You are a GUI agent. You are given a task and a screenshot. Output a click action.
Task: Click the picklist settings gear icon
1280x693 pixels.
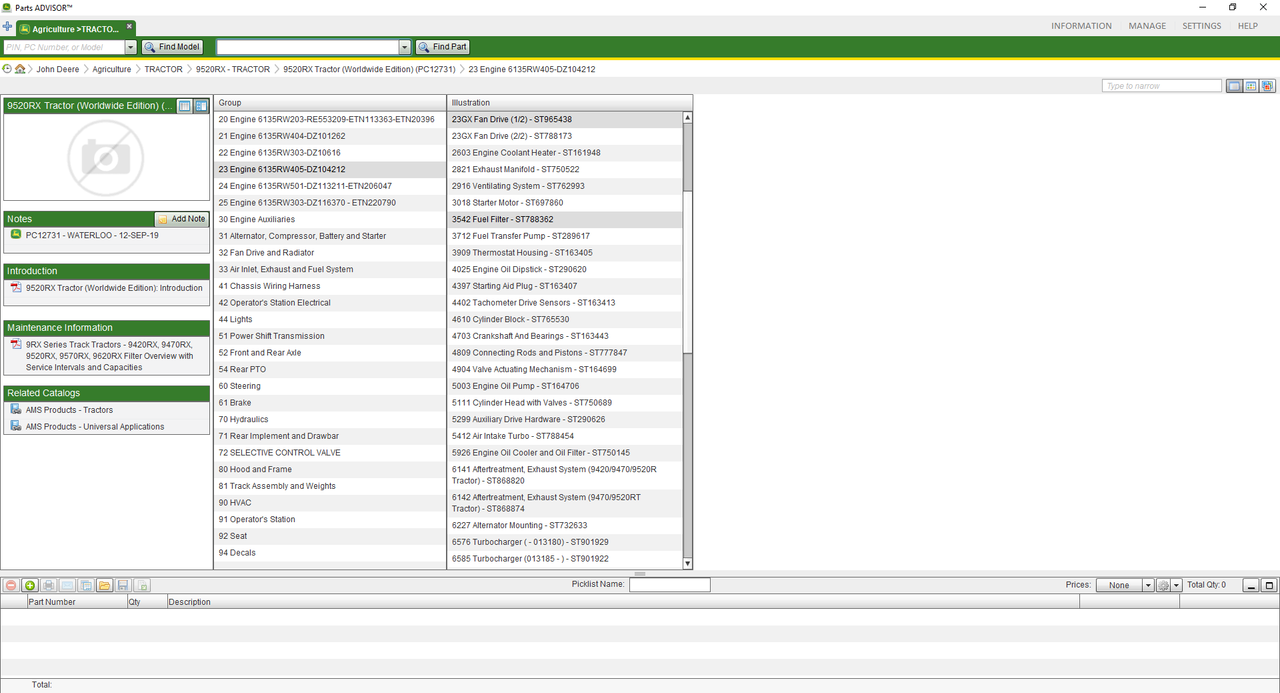(x=1163, y=585)
